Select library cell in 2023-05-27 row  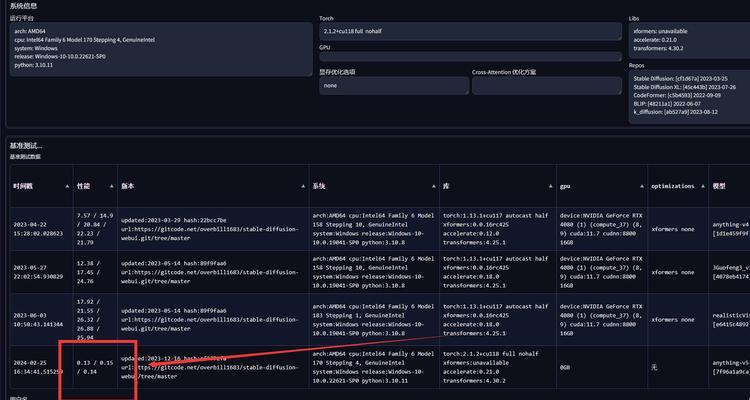pos(498,272)
